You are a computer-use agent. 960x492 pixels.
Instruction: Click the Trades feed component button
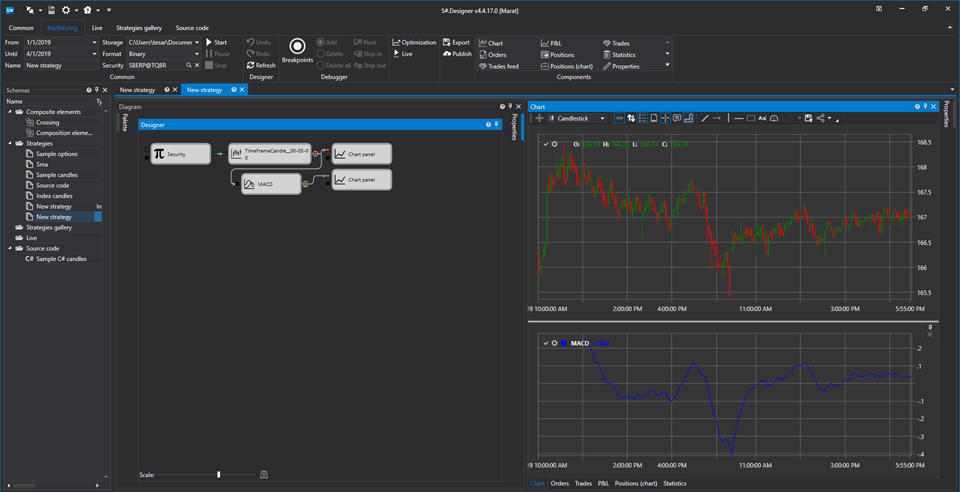tap(499, 66)
